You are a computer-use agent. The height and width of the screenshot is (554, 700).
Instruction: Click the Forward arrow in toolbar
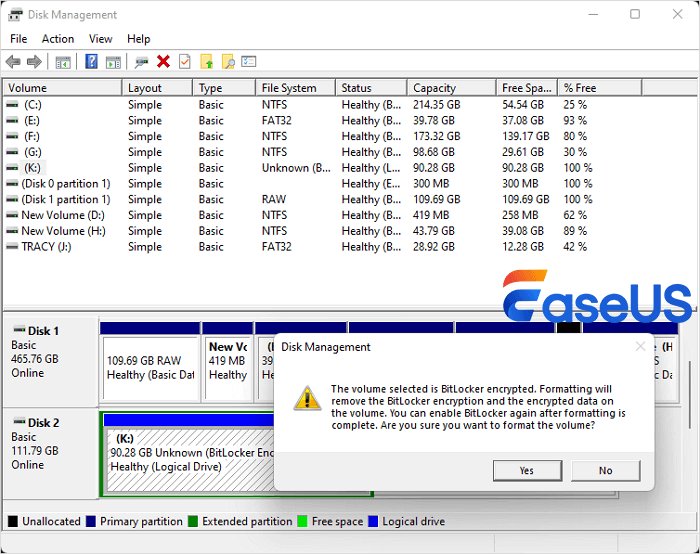tap(35, 62)
